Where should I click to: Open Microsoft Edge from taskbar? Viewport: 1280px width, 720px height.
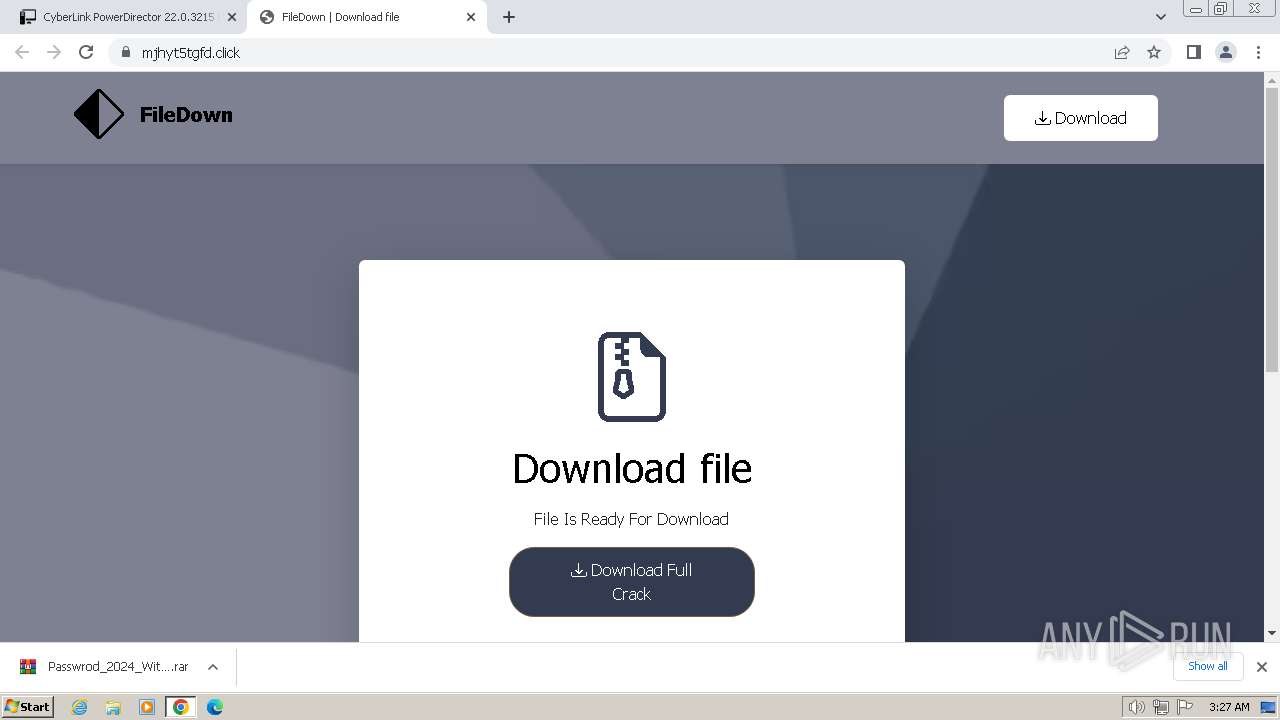click(215, 707)
